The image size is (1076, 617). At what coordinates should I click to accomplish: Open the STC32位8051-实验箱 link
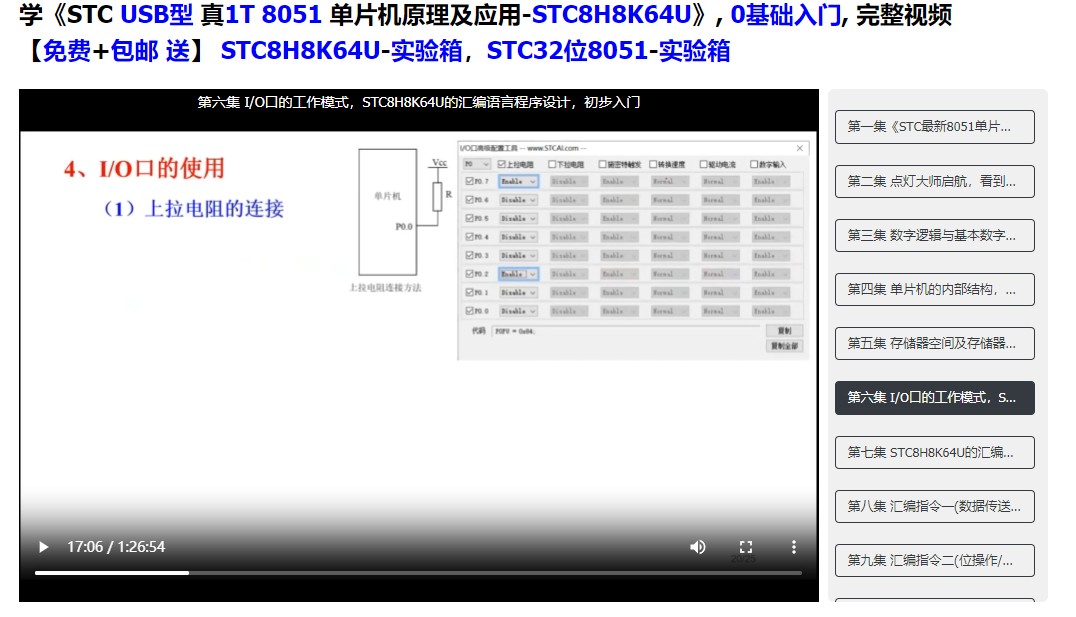coord(608,51)
